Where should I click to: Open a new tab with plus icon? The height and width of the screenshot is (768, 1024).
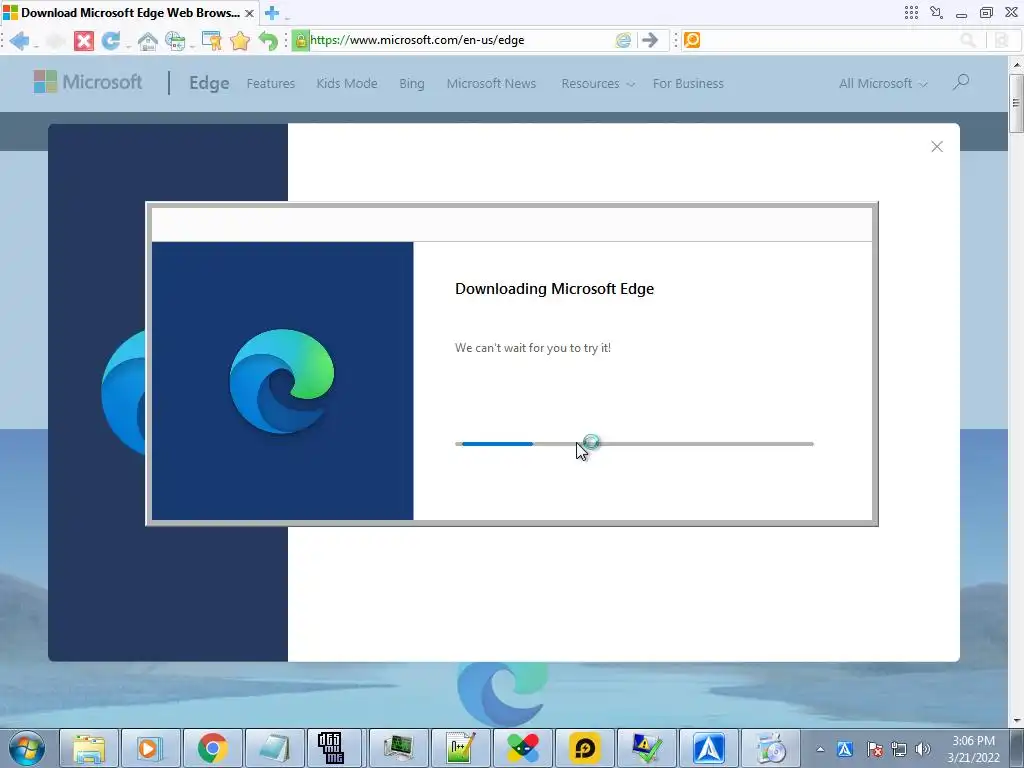point(272,12)
